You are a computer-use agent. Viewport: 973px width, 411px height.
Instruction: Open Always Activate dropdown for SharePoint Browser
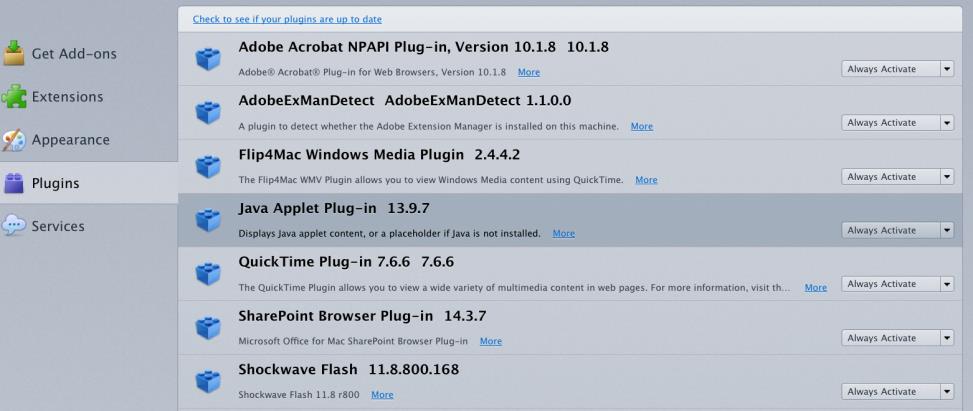pos(897,338)
